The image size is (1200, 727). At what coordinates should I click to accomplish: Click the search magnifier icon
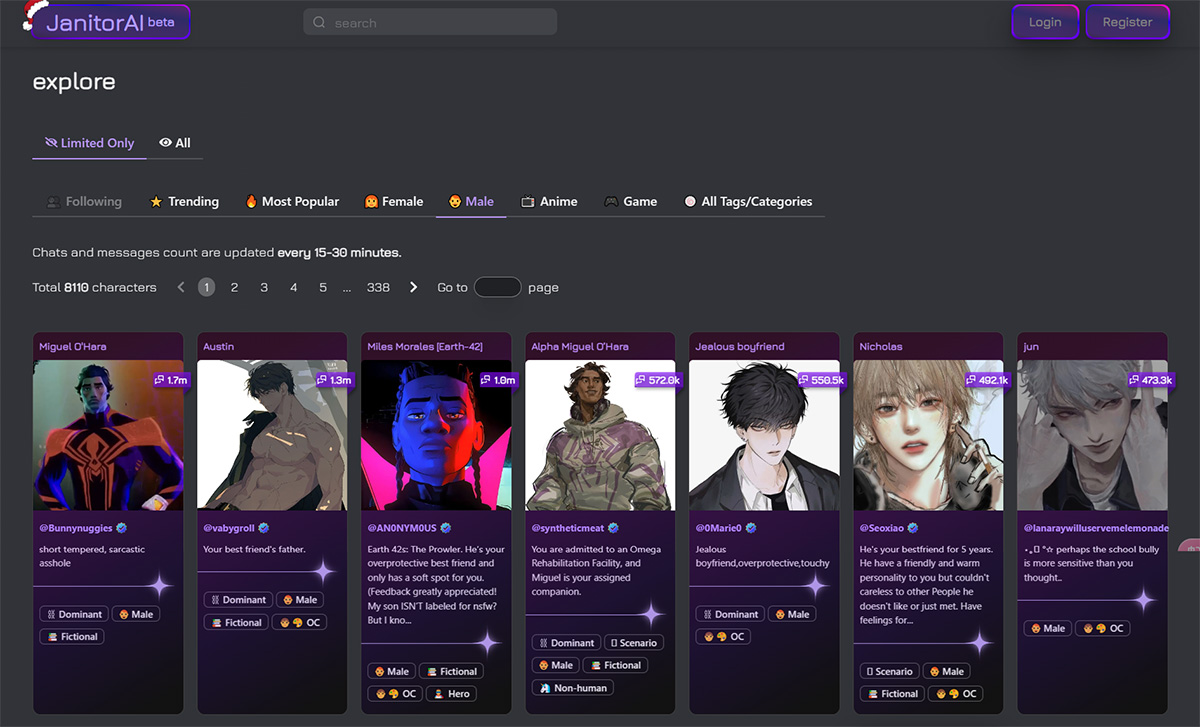point(319,22)
